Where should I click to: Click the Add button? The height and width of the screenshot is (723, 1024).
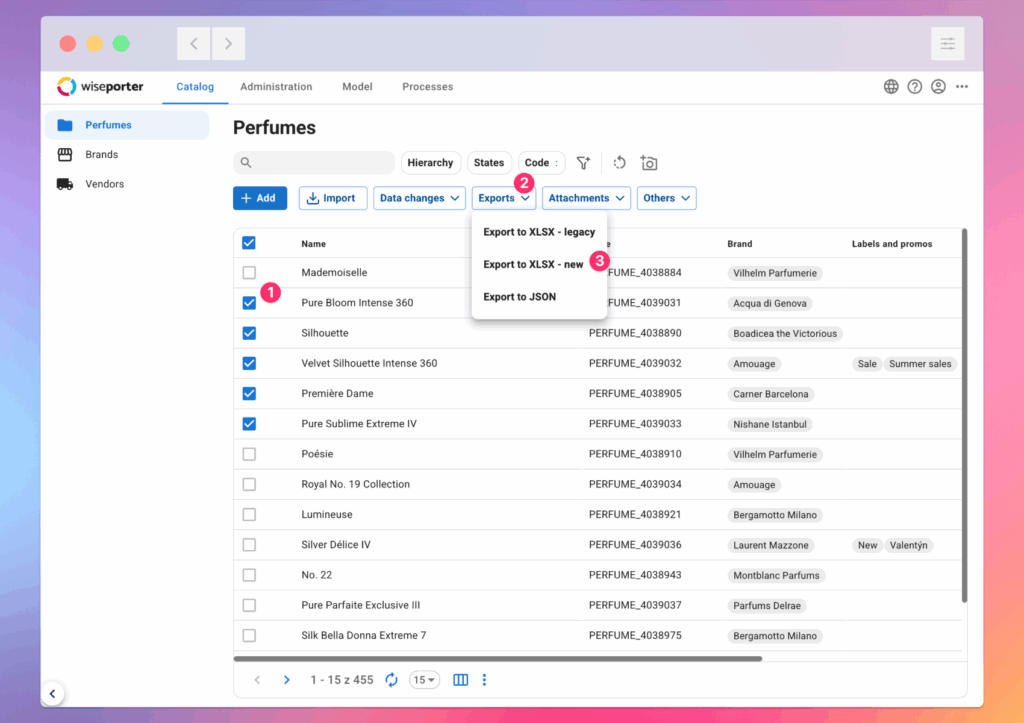click(260, 198)
